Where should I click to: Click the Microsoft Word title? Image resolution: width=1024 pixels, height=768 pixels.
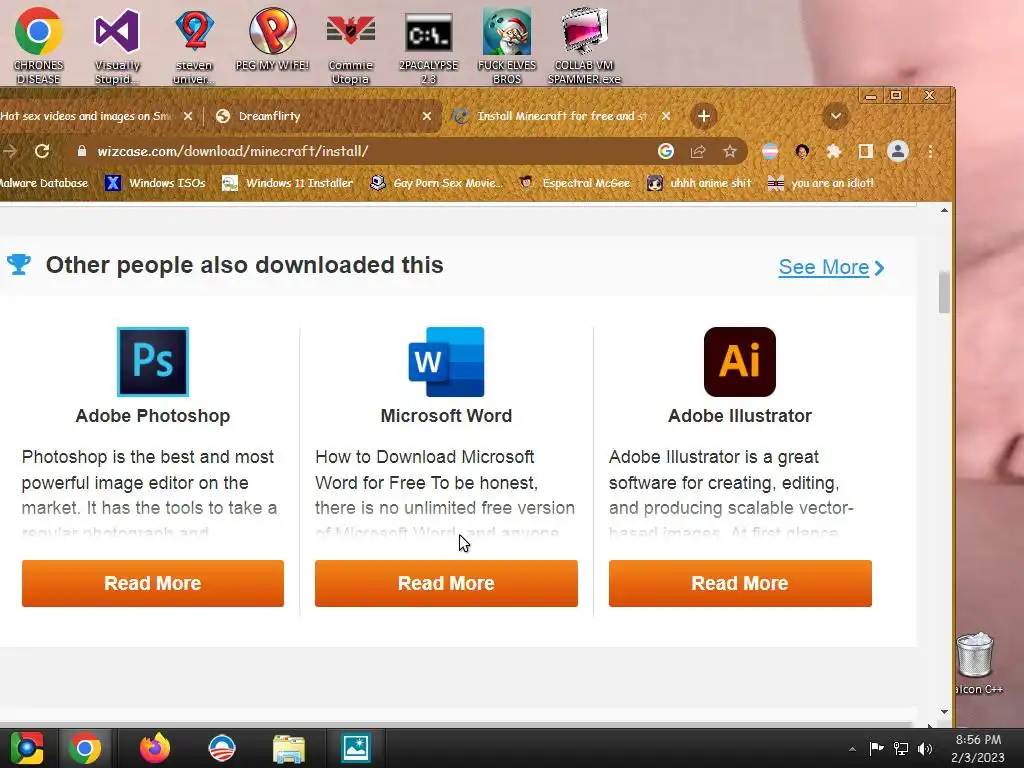pyautogui.click(x=446, y=416)
